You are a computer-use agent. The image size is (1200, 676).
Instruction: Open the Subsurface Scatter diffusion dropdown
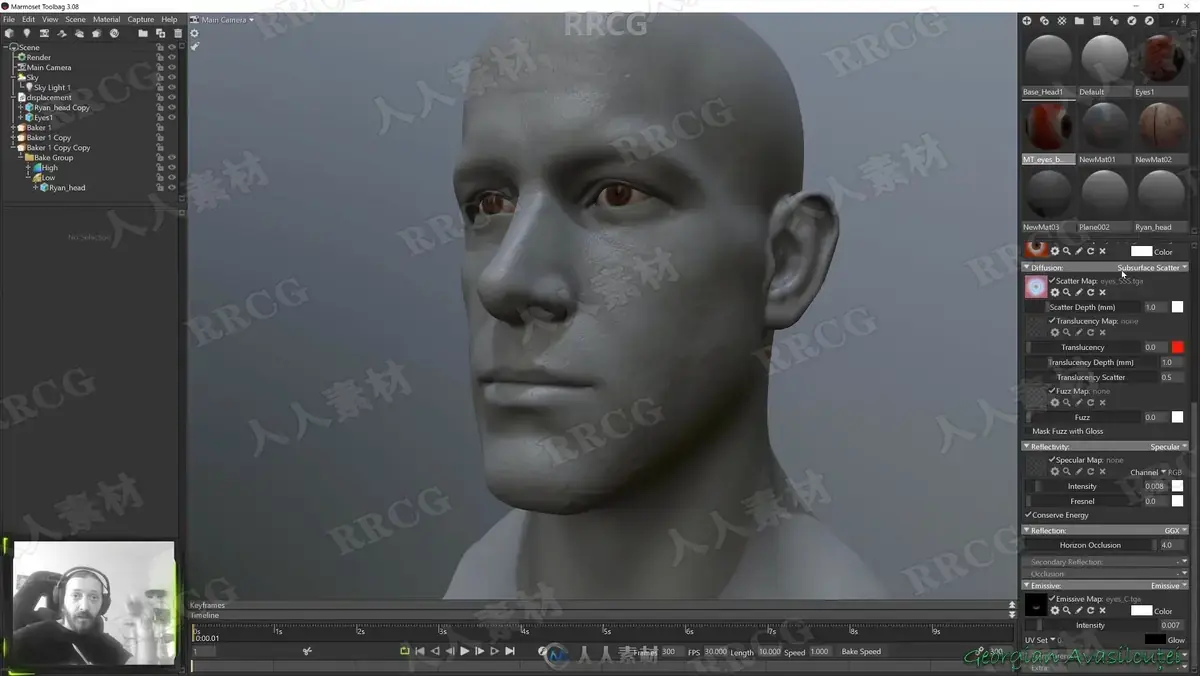[x=1152, y=267]
